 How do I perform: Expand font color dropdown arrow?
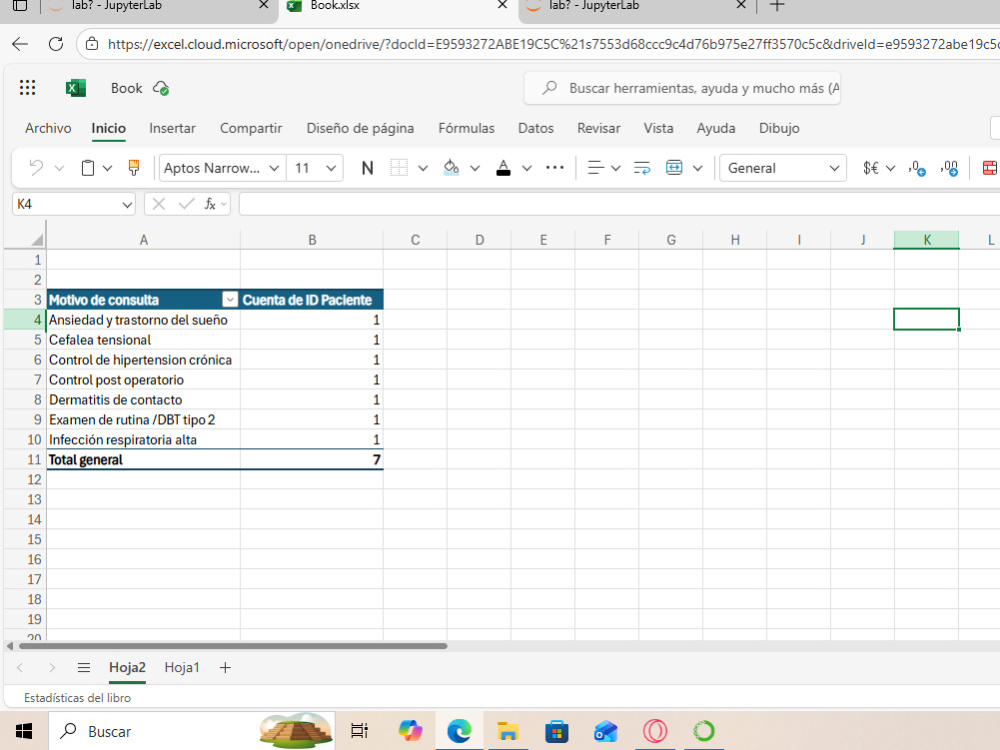click(527, 168)
